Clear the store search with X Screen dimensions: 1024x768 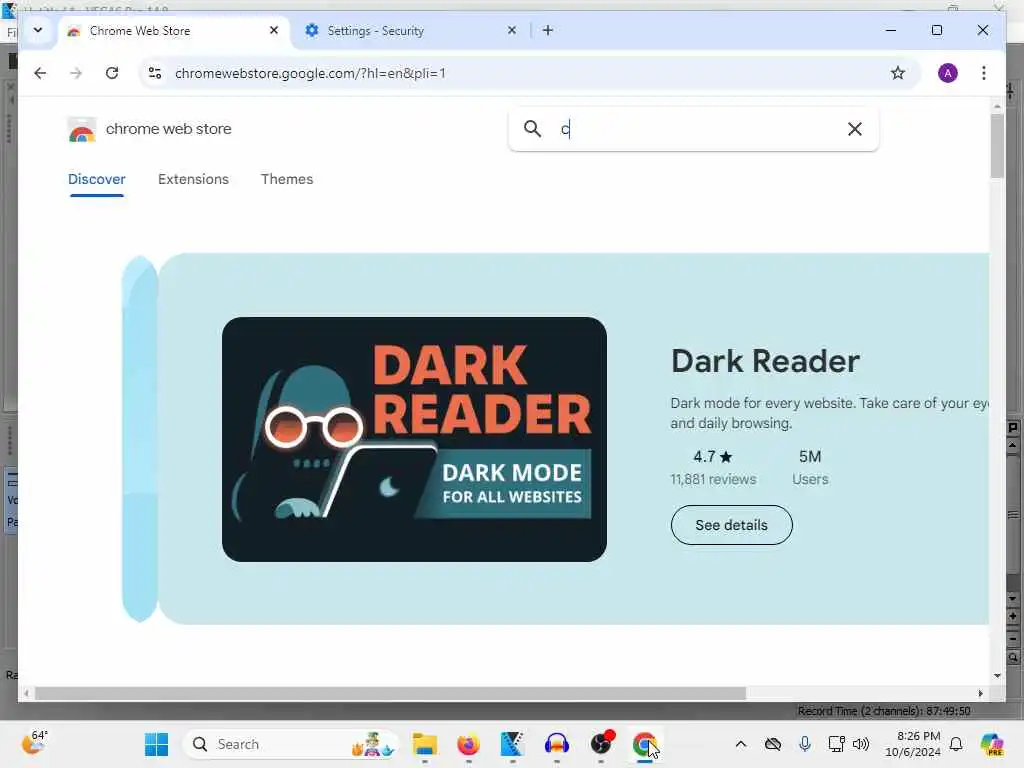855,129
